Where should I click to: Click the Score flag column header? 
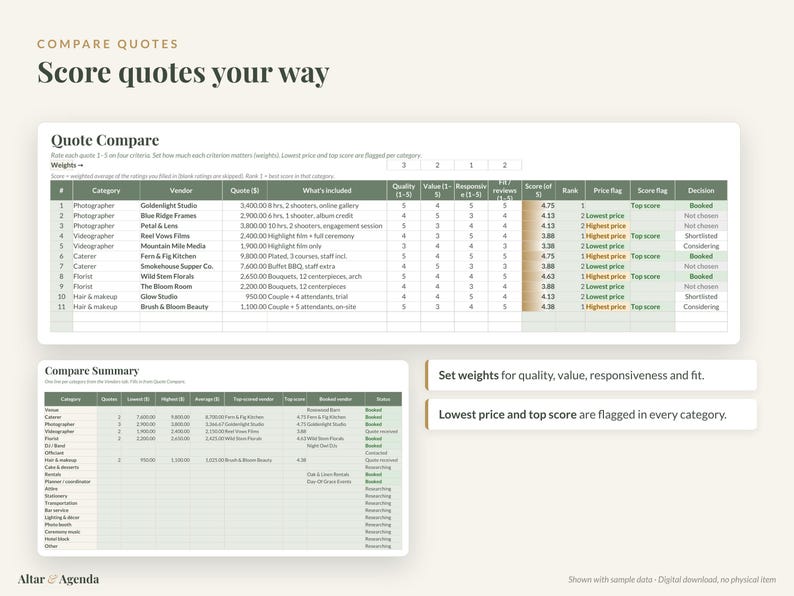click(x=652, y=190)
